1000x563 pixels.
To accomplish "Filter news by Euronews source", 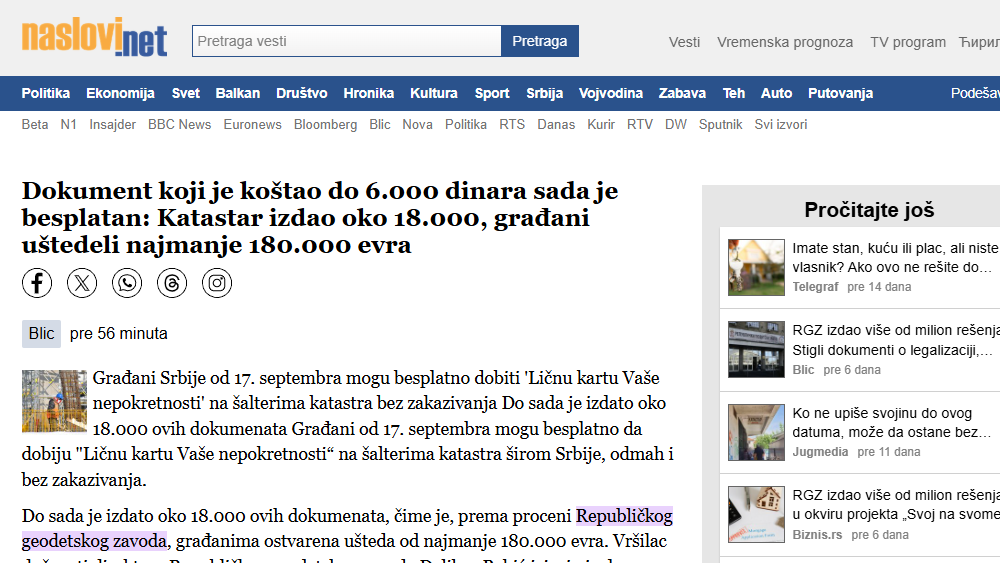I will [x=253, y=124].
